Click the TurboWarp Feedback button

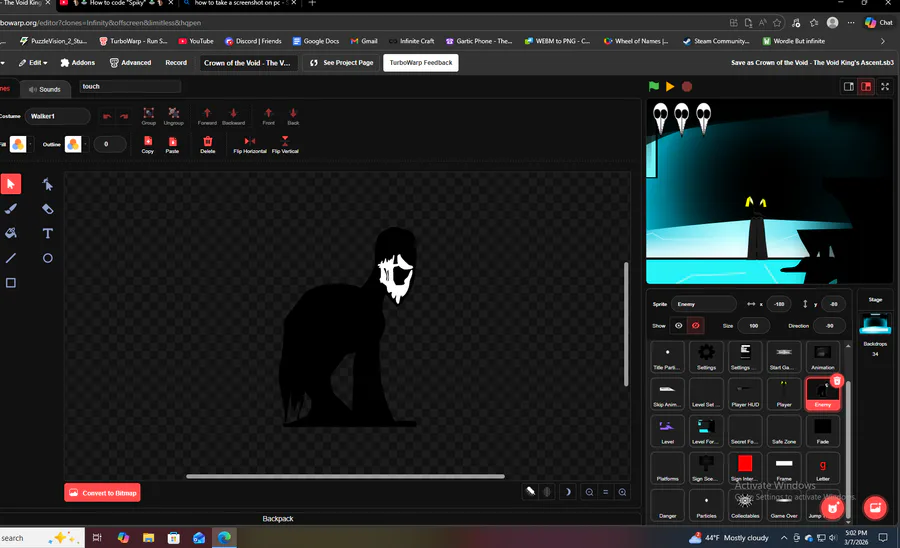point(421,63)
